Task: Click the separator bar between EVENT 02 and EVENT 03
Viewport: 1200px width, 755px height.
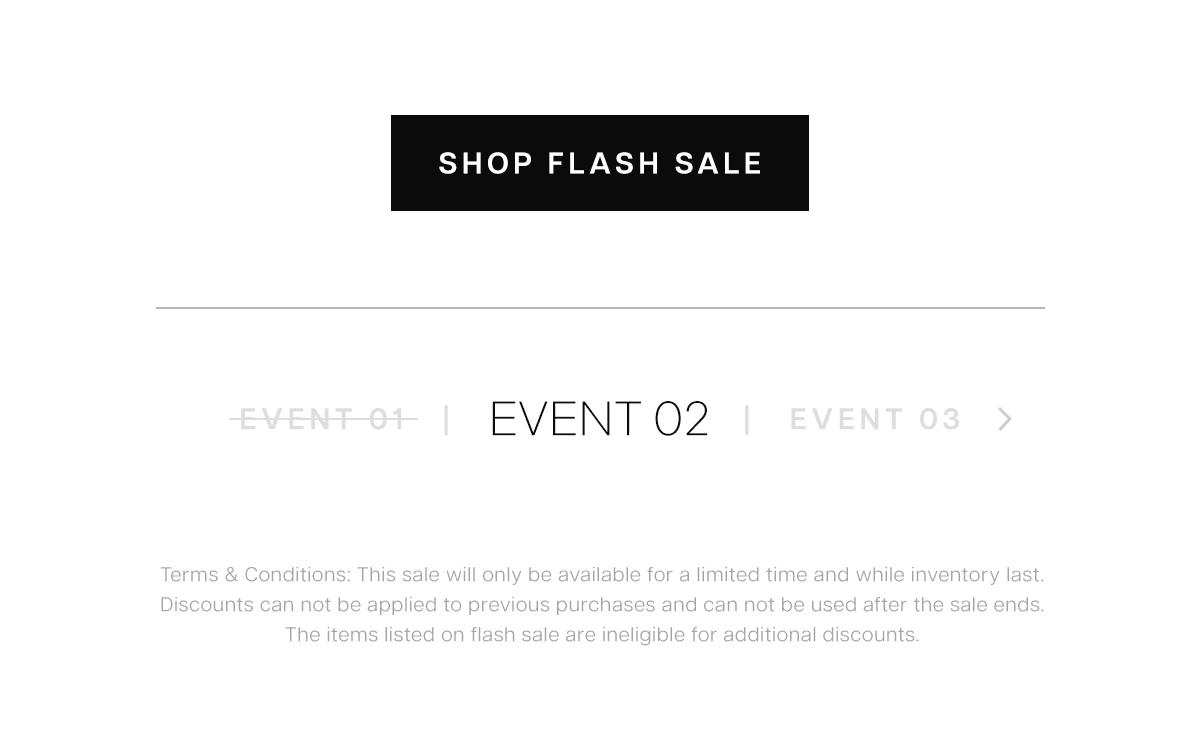Action: point(747,419)
